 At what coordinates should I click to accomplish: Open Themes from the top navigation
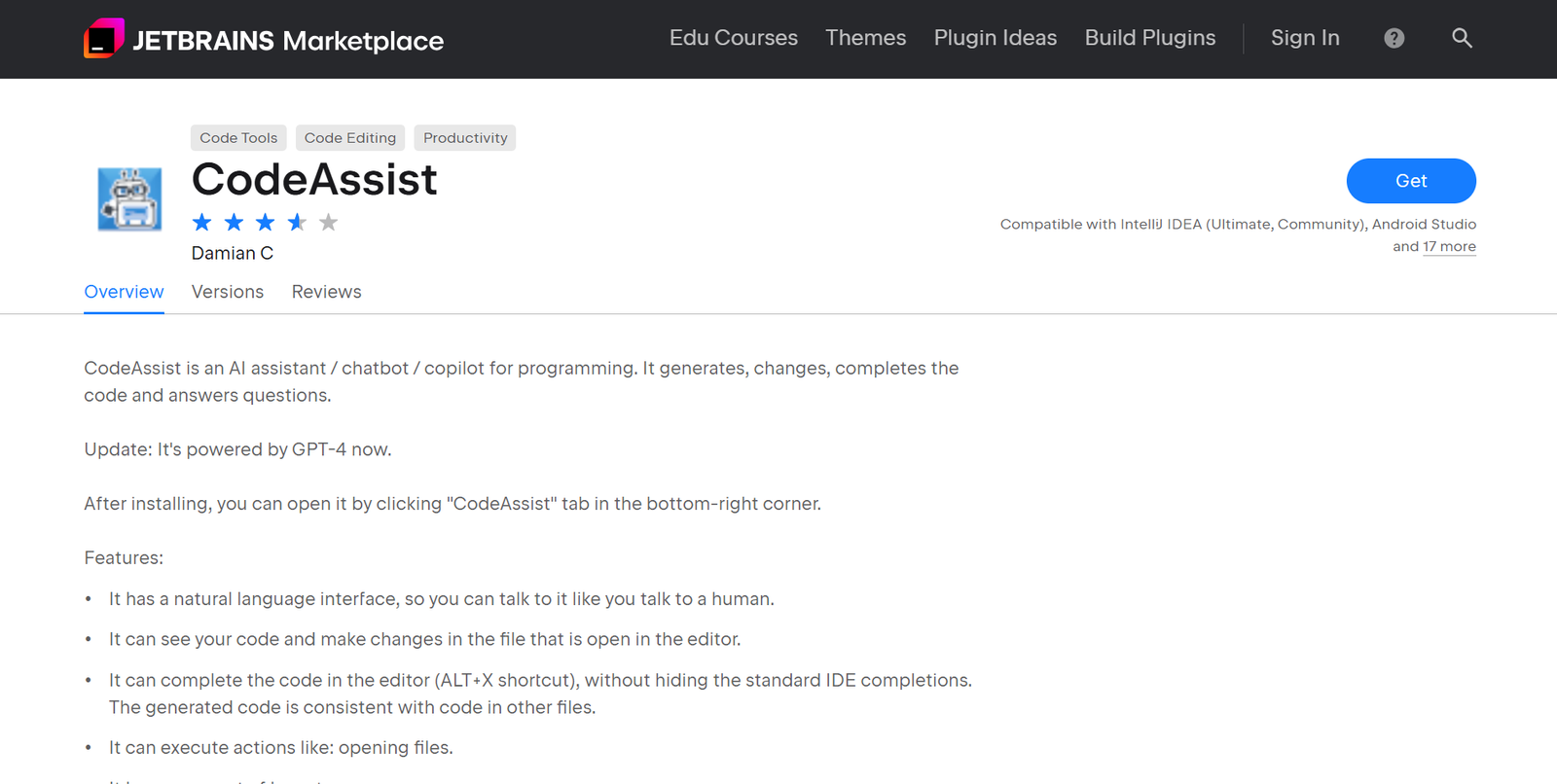866,38
